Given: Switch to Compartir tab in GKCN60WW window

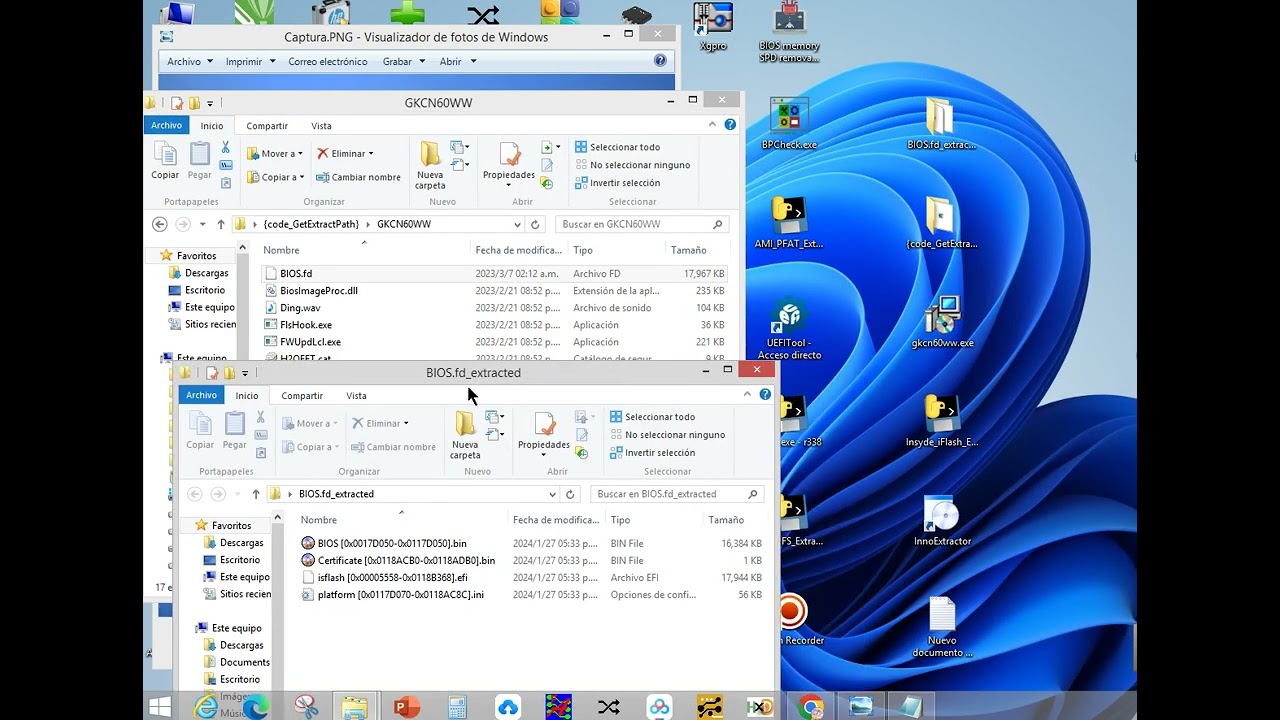Looking at the screenshot, I should pyautogui.click(x=267, y=126).
